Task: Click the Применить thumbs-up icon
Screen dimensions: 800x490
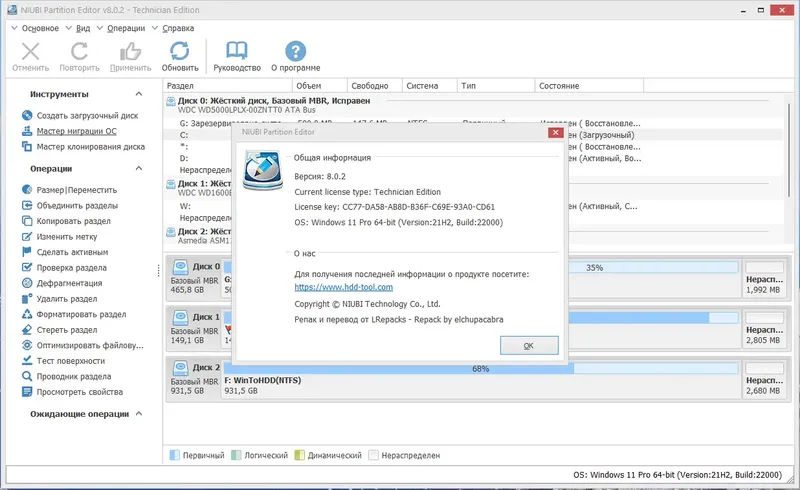Action: [x=130, y=52]
